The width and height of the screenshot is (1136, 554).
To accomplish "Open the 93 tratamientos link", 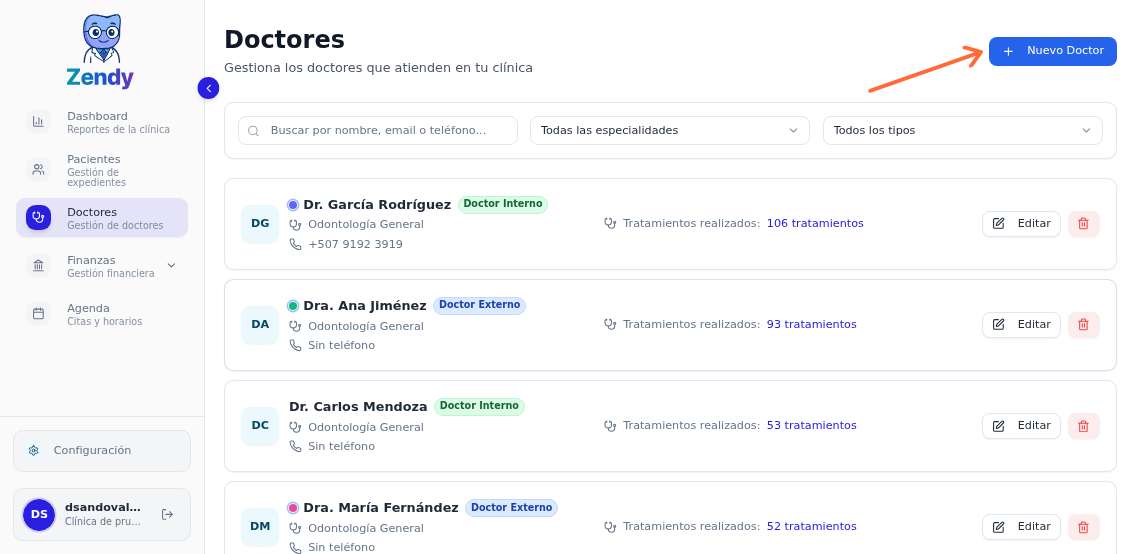I will tap(811, 324).
